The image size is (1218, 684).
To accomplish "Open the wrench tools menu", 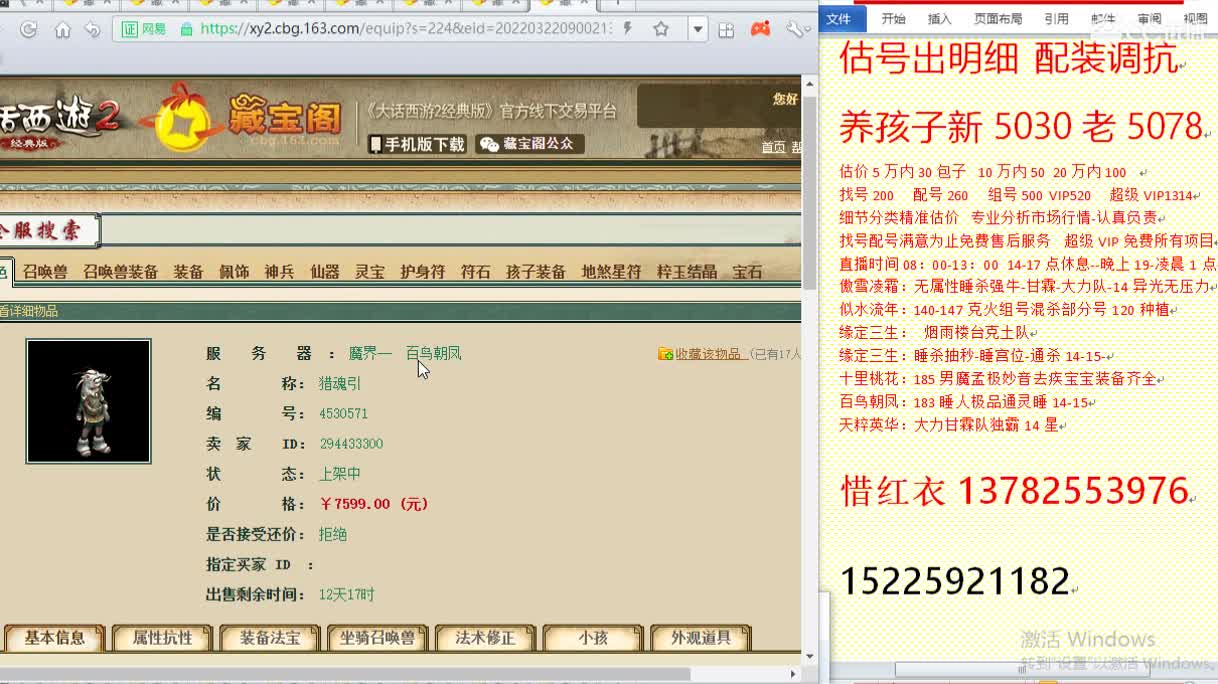I will (x=796, y=29).
